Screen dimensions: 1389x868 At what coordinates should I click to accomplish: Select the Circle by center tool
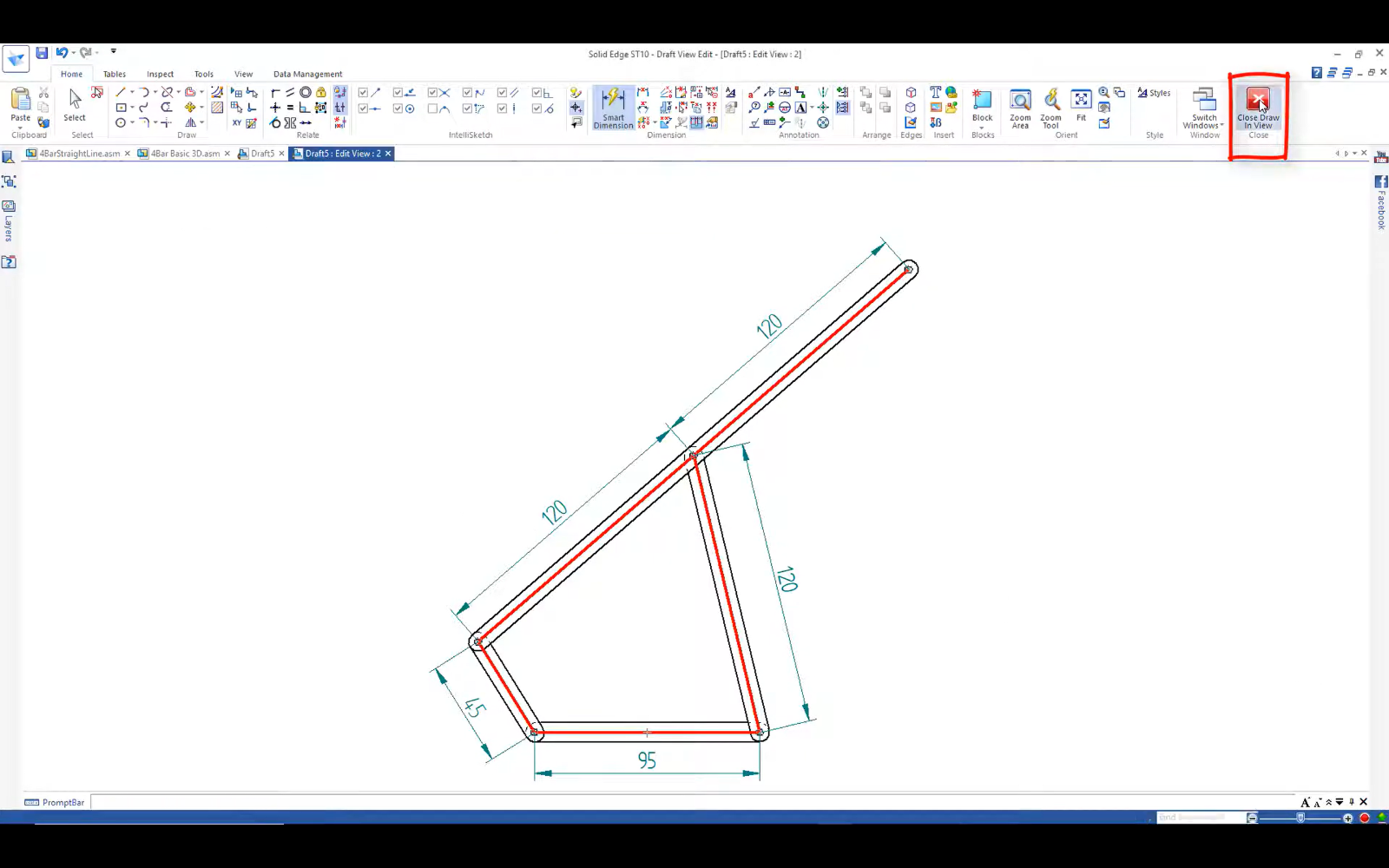[x=121, y=122]
